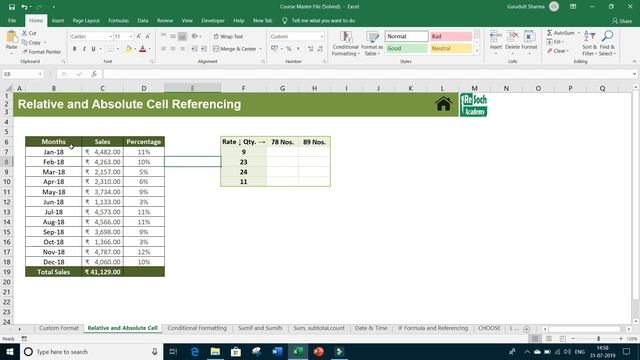Screen dimensions: 640x360
Task: Click cell with 78 Nos.
Action: coord(282,142)
